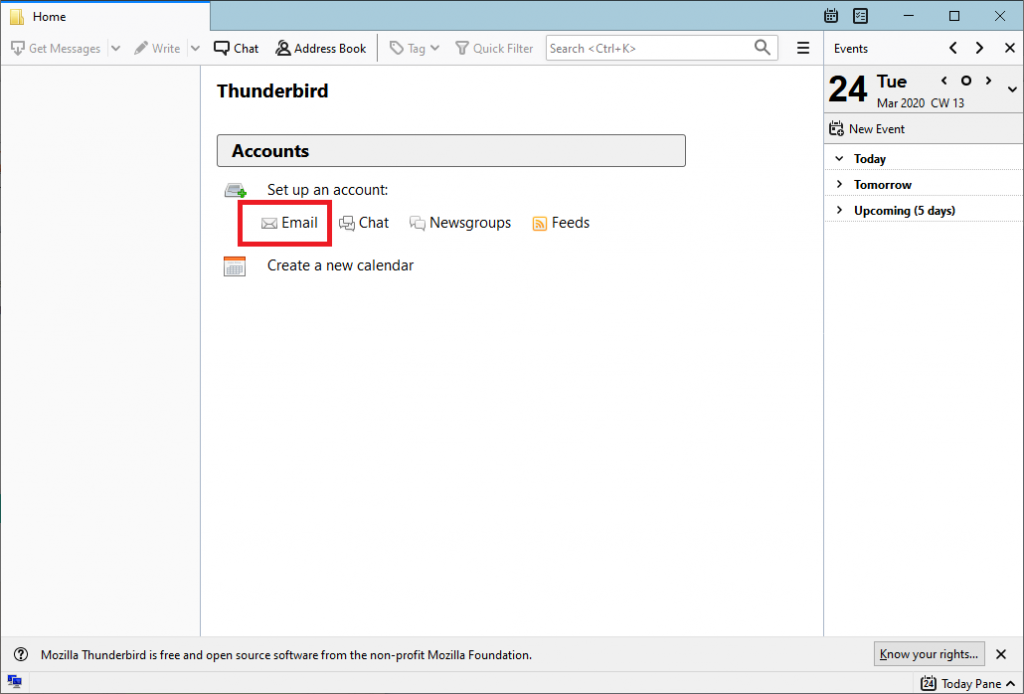Open the Tasks tab icon in title bar
The image size is (1024, 694).
click(x=861, y=16)
